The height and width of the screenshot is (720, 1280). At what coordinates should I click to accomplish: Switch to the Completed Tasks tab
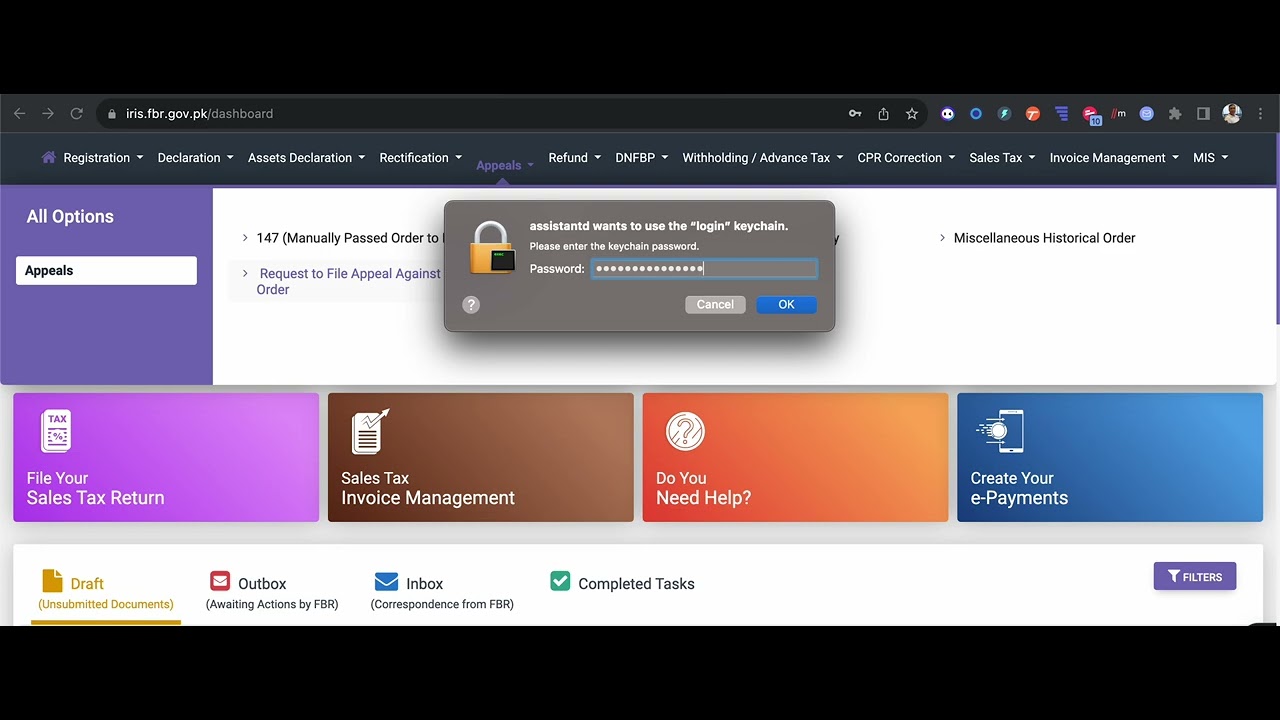pos(622,583)
